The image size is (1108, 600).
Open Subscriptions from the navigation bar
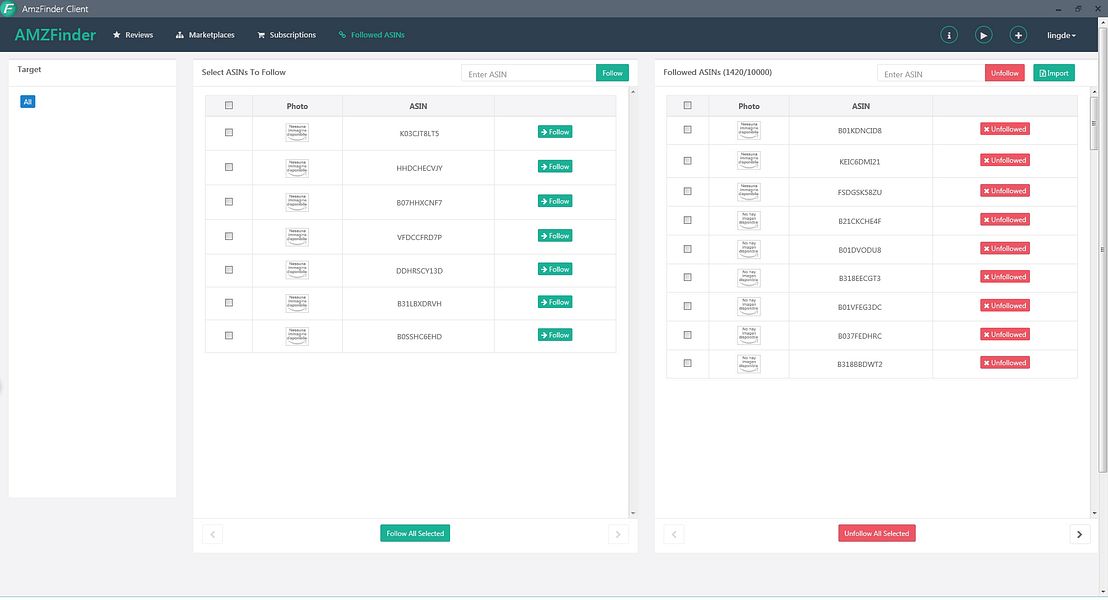click(286, 35)
